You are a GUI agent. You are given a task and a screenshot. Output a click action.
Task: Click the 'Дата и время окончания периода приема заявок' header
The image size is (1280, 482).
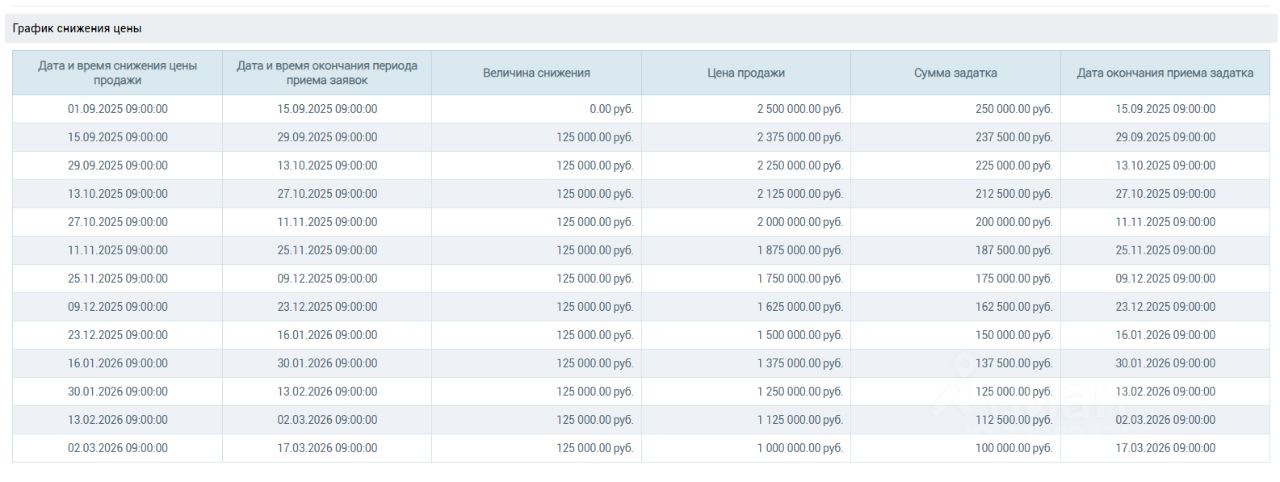click(327, 73)
